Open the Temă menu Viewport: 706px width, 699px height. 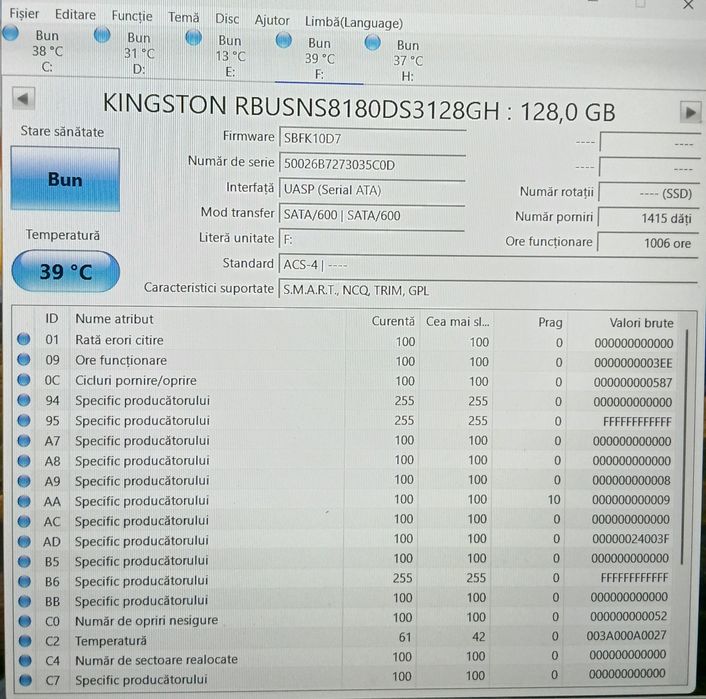(x=183, y=18)
